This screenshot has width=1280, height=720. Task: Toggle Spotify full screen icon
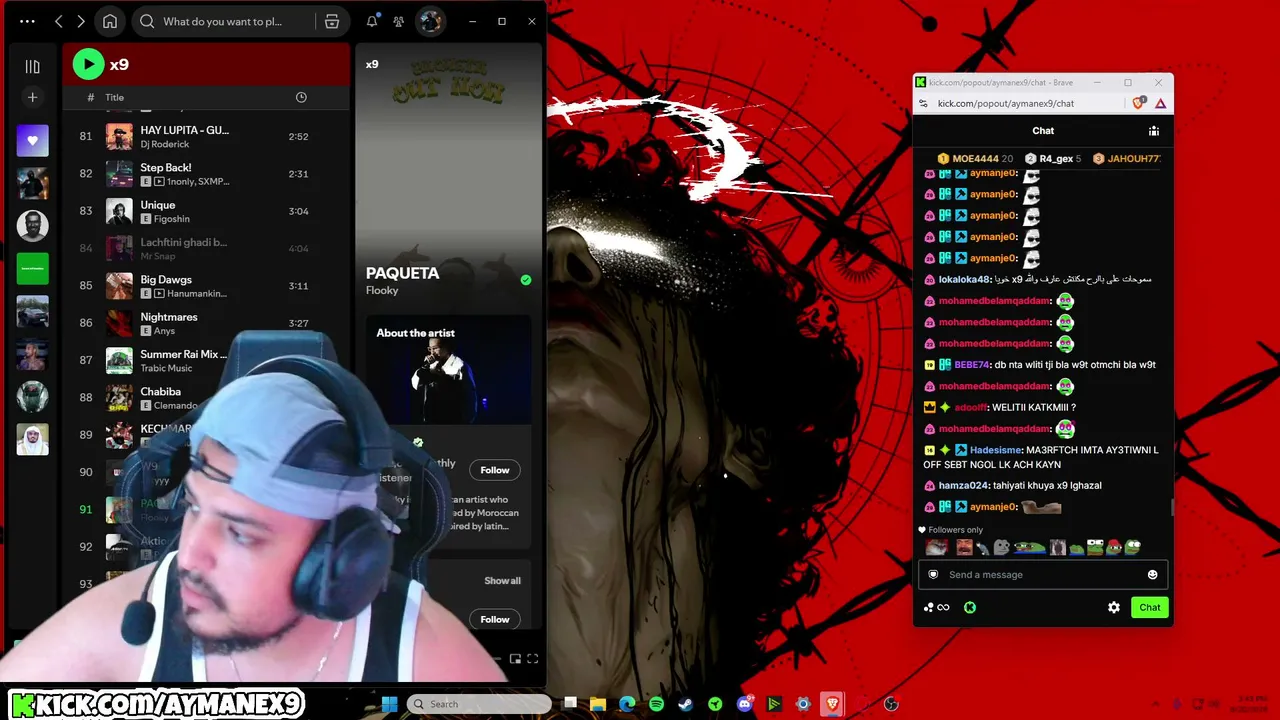point(532,659)
